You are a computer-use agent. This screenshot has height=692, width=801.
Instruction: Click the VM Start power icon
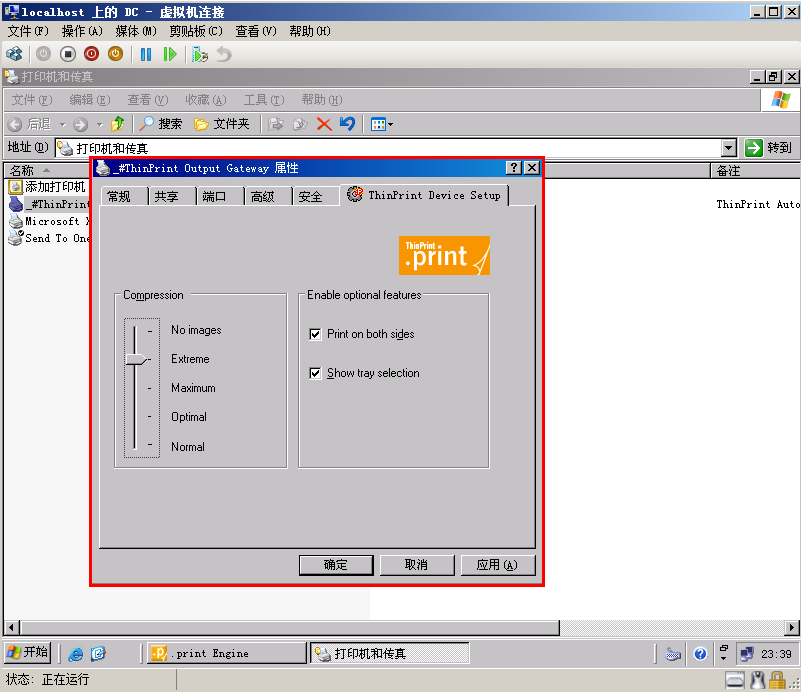click(43, 54)
